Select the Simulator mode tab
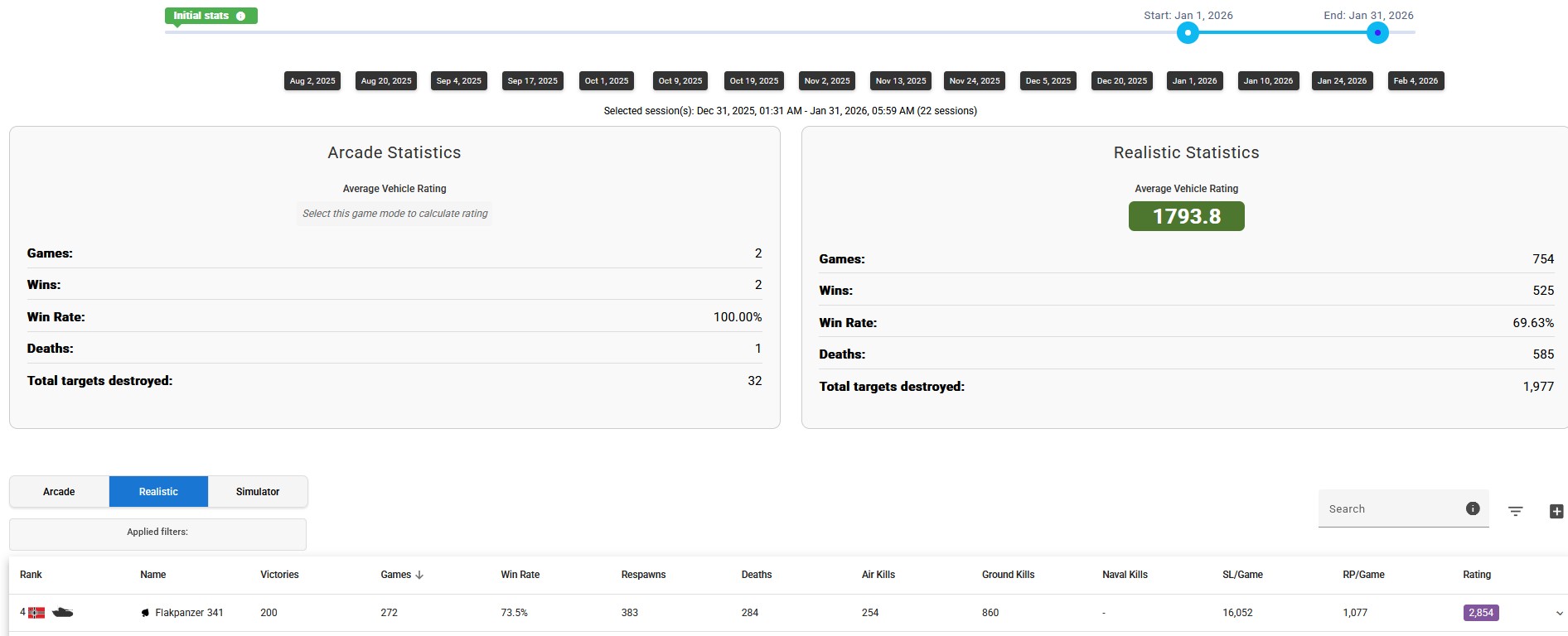The height and width of the screenshot is (636, 1568). [258, 492]
